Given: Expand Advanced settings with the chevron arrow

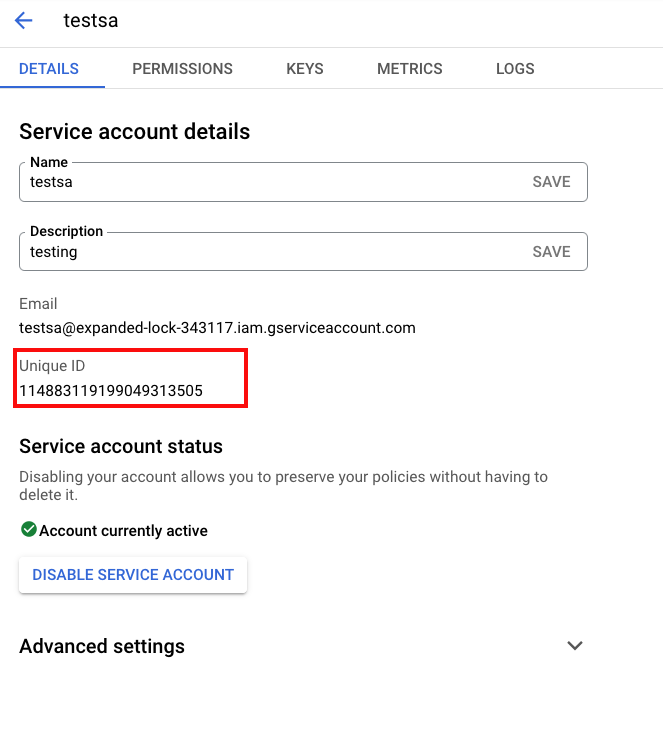Looking at the screenshot, I should point(574,646).
